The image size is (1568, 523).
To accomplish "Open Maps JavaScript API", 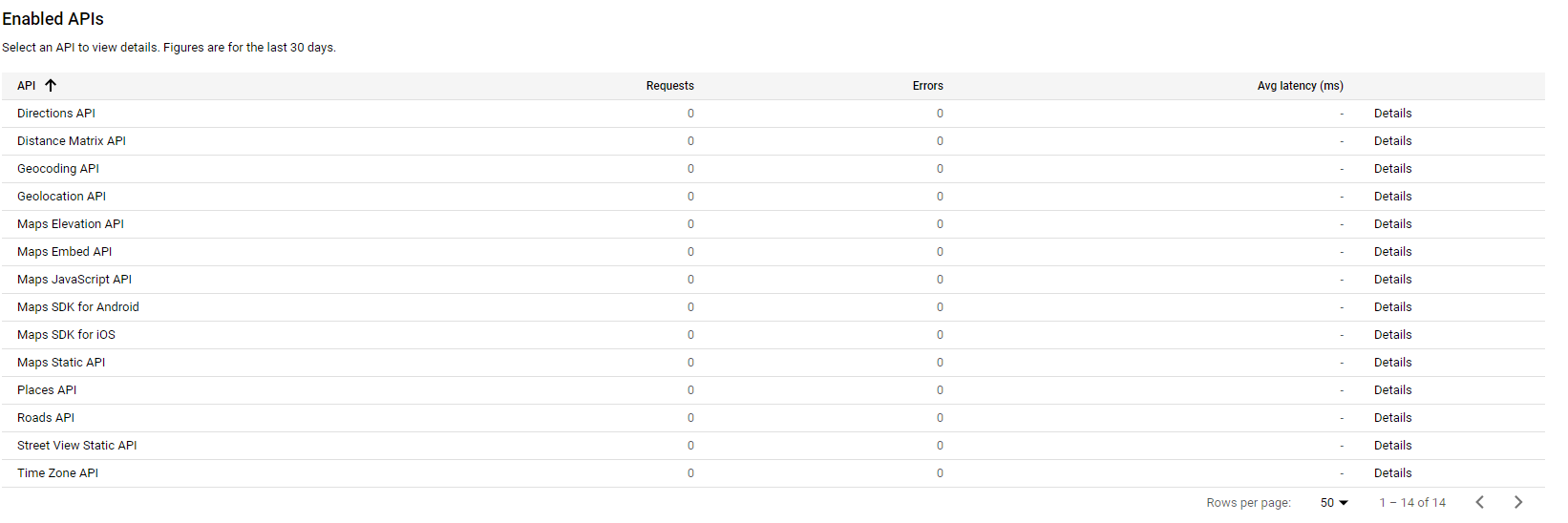I will 74,280.
